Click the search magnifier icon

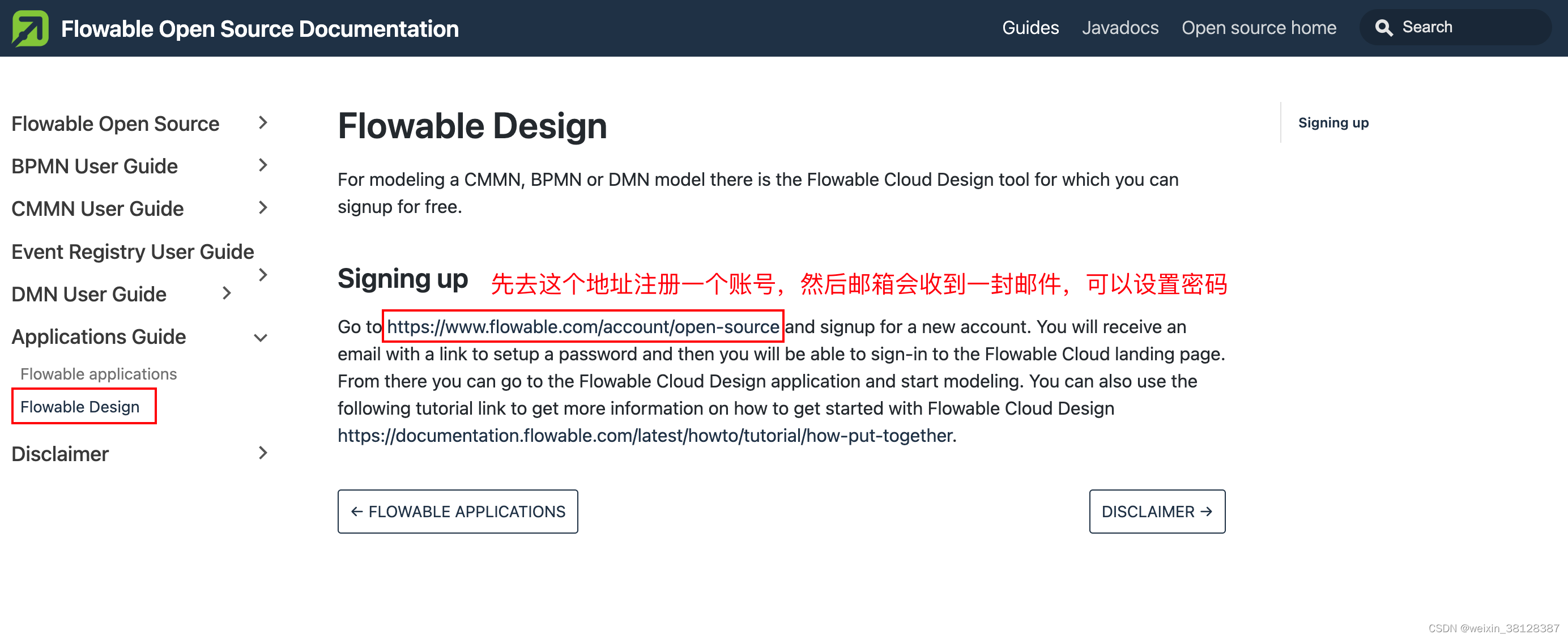tap(1384, 27)
